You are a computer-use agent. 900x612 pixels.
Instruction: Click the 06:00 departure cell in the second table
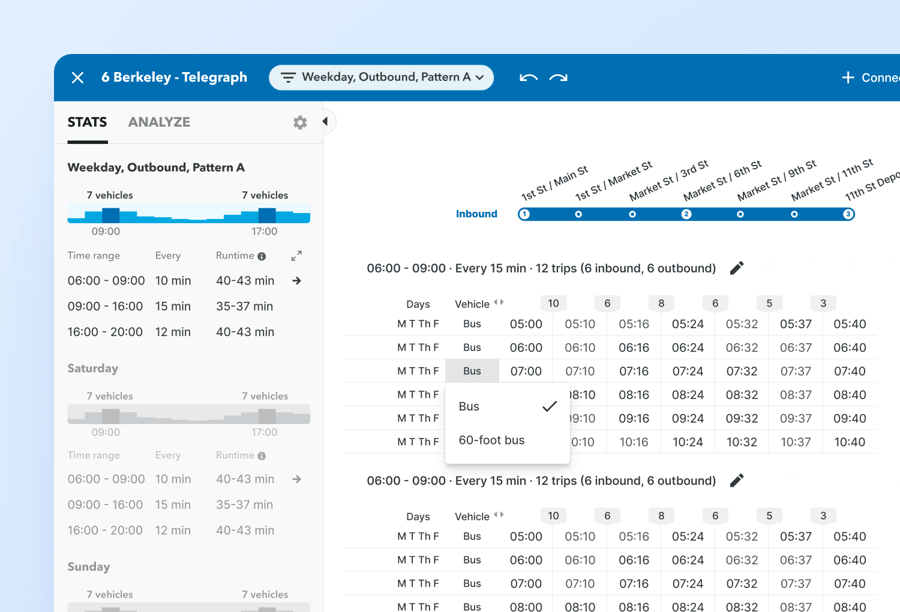coord(526,560)
